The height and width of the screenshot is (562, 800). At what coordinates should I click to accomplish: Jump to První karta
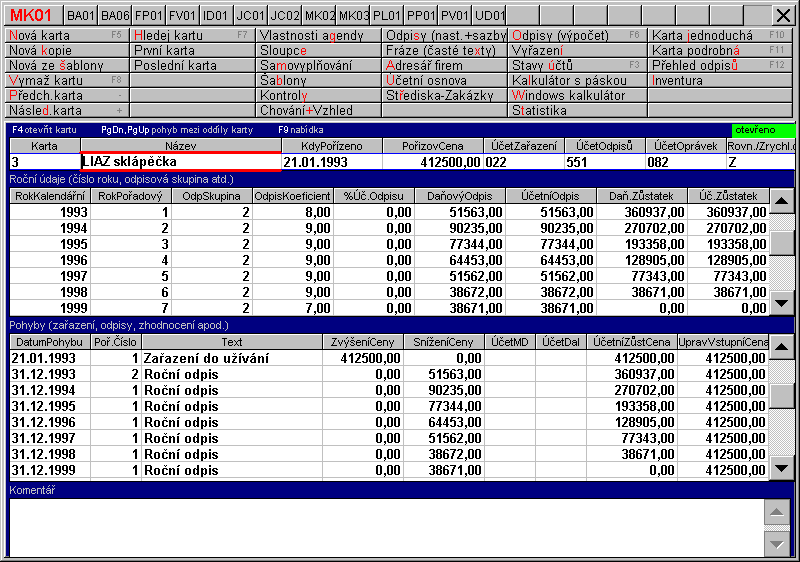[x=192, y=50]
